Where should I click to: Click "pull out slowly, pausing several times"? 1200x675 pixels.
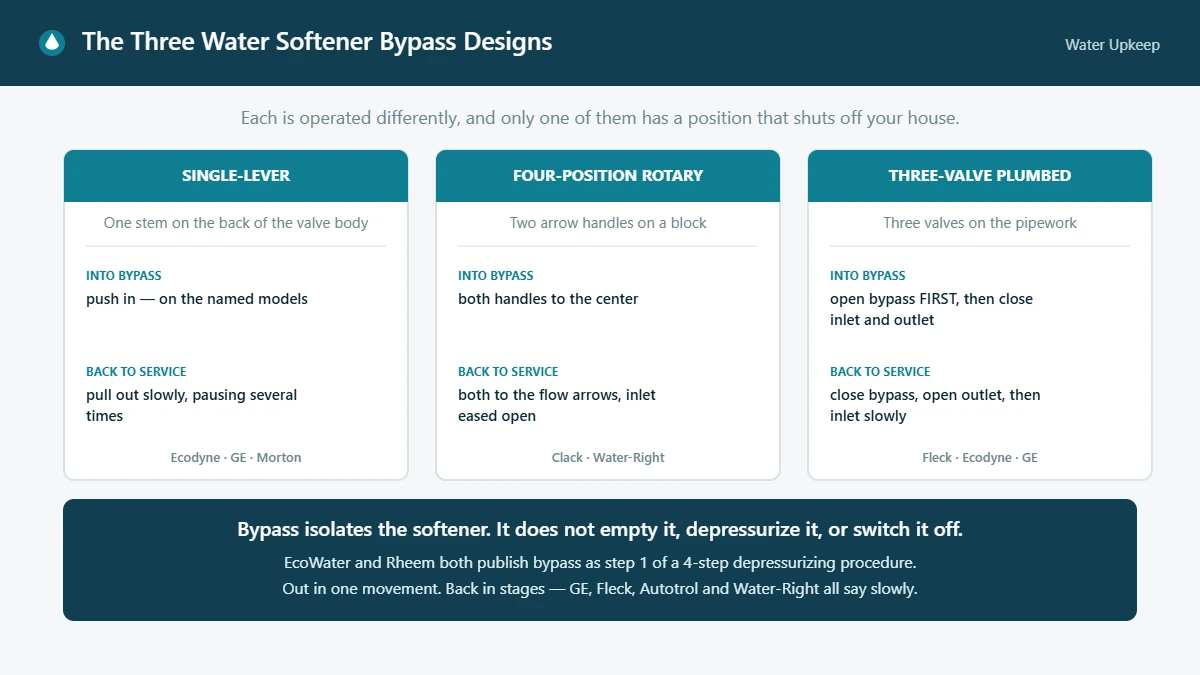pos(192,405)
